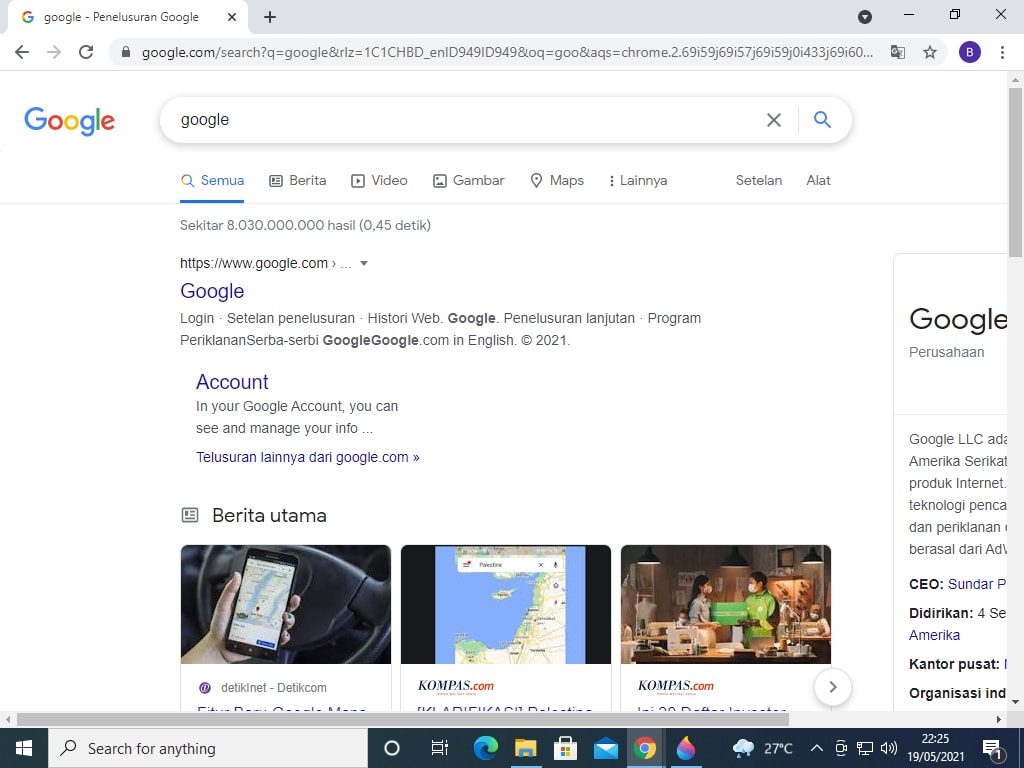Screen dimensions: 1024x768
Task: Click the Google logo
Action: point(69,121)
